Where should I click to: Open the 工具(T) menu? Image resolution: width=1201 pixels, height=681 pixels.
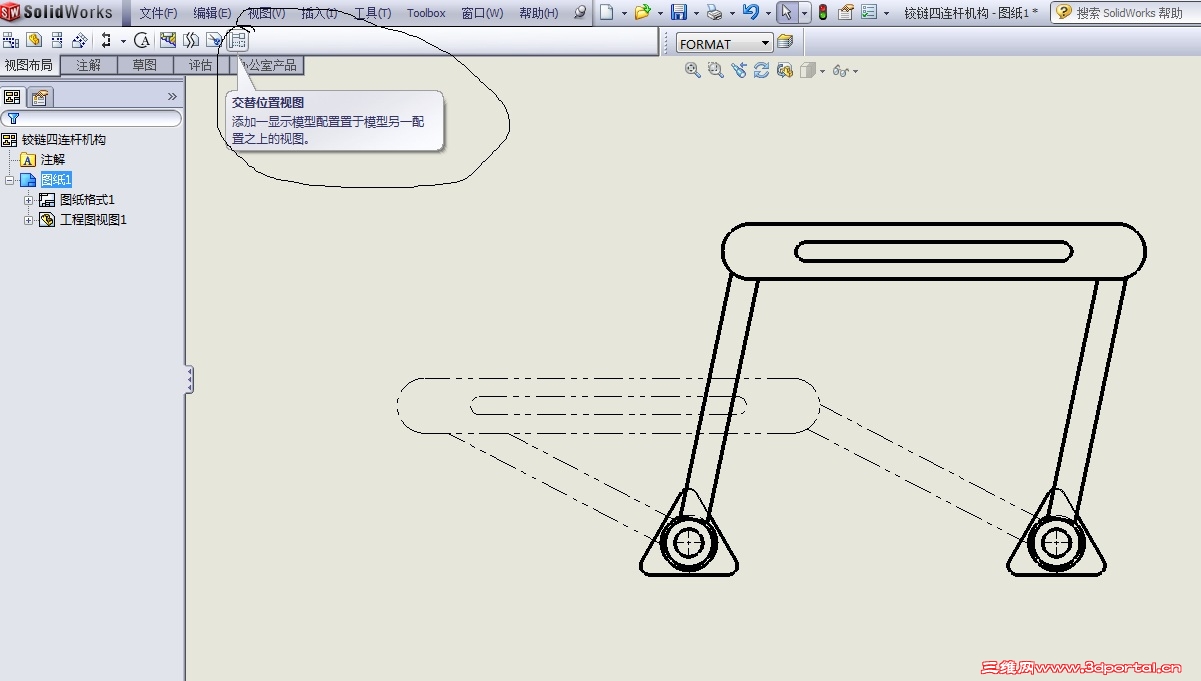tap(372, 13)
